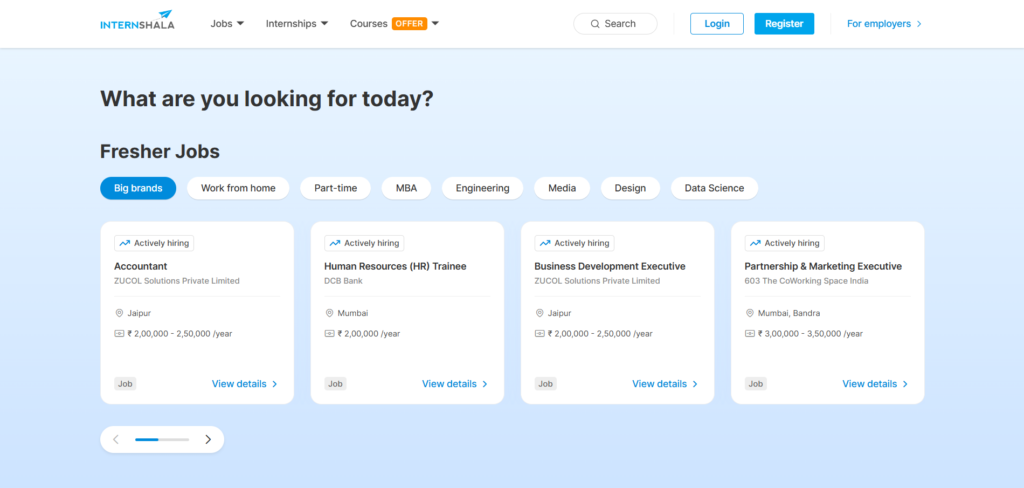The width and height of the screenshot is (1024, 488).
Task: Click the search magnifier icon
Action: click(x=595, y=24)
